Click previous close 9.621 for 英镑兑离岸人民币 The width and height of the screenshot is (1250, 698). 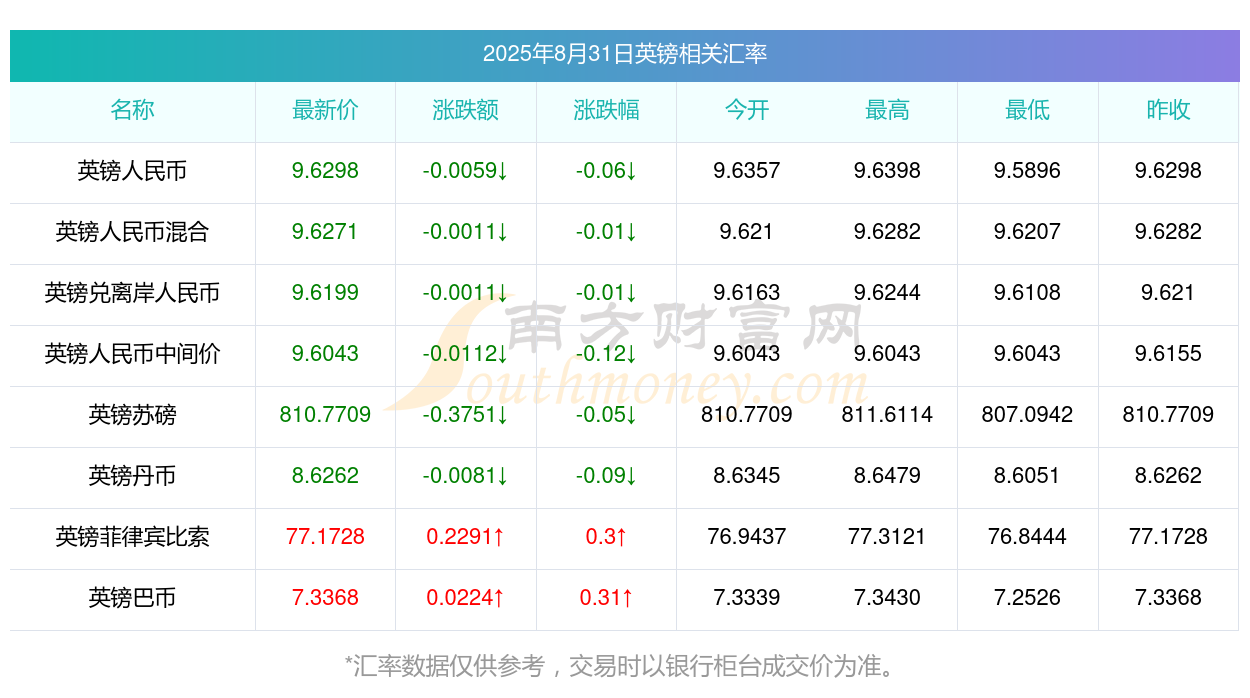coord(1168,293)
